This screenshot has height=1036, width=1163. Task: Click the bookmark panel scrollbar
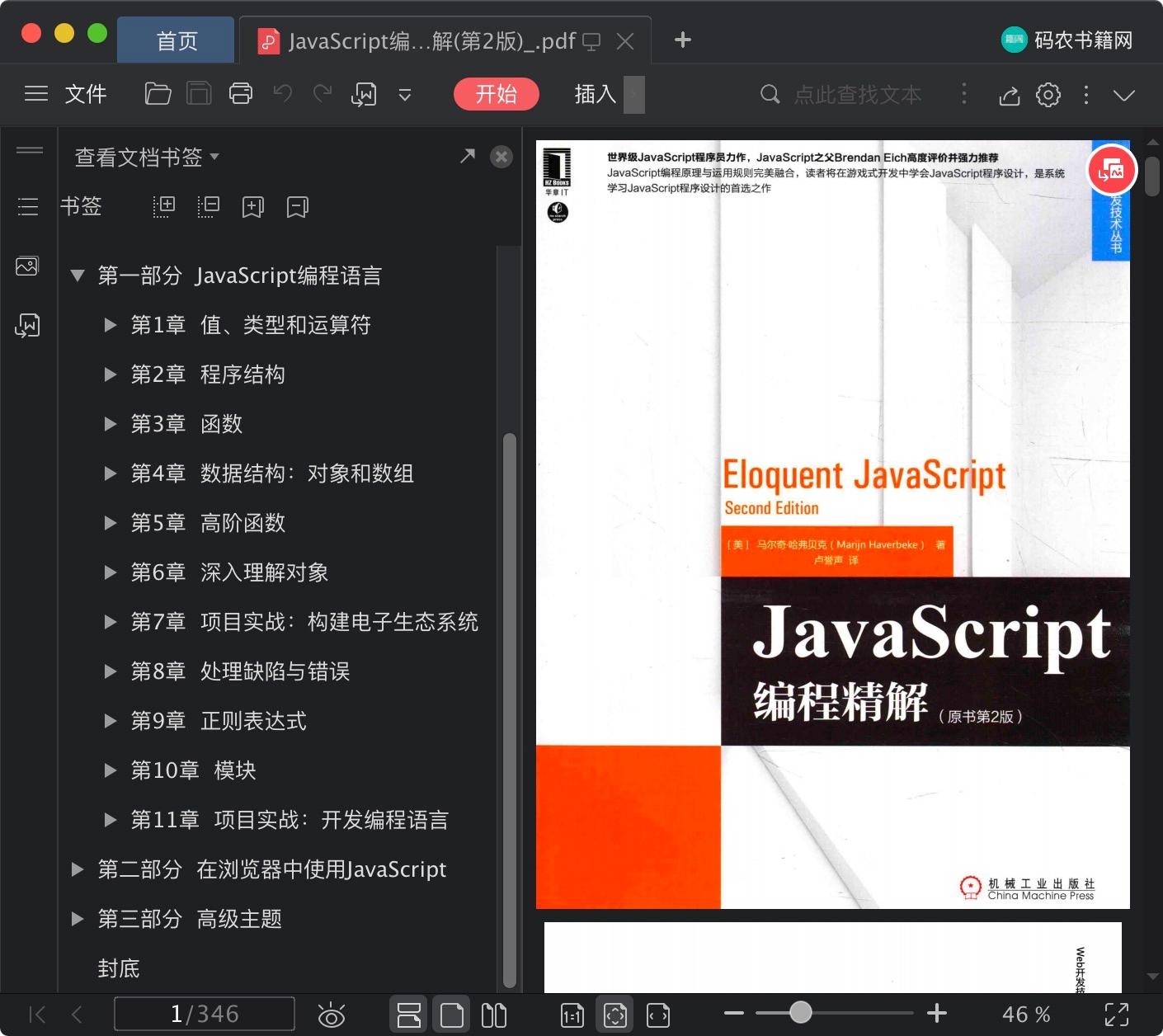click(x=510, y=709)
